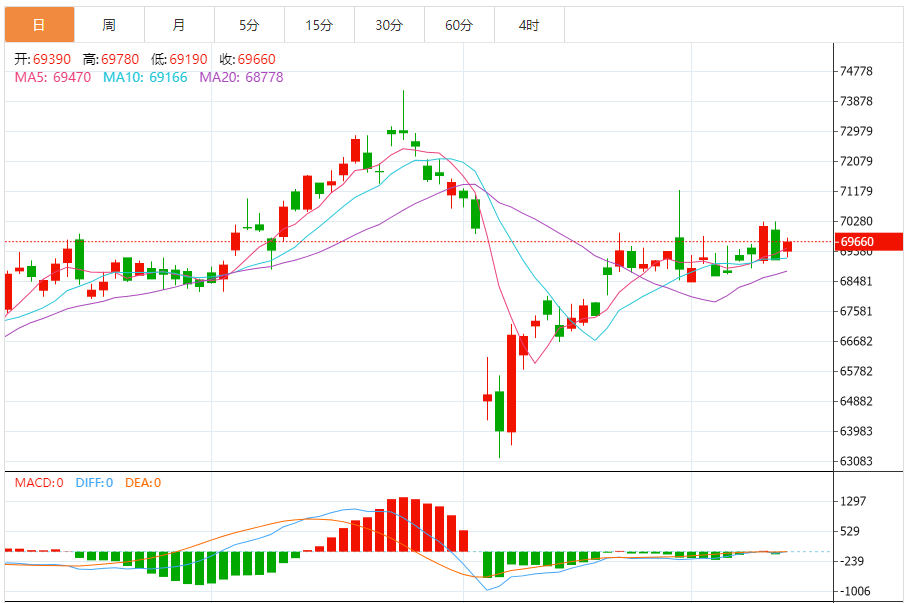909x603 pixels.
Task: Click the -1006 MACD axis label
Action: [x=855, y=591]
